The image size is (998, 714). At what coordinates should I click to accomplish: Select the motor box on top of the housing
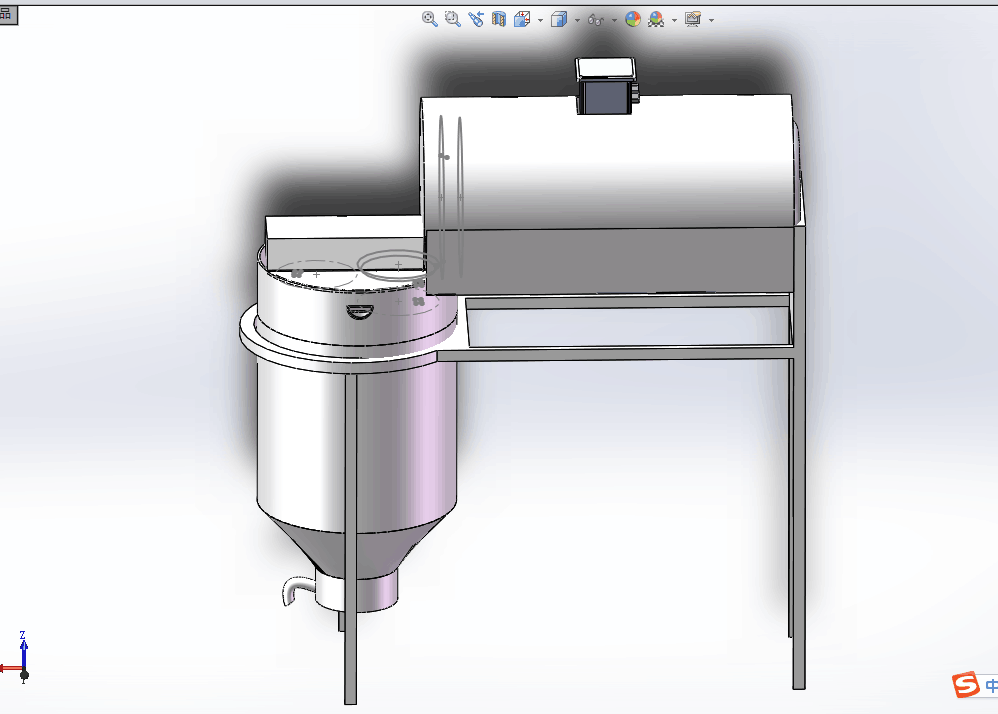pos(605,87)
